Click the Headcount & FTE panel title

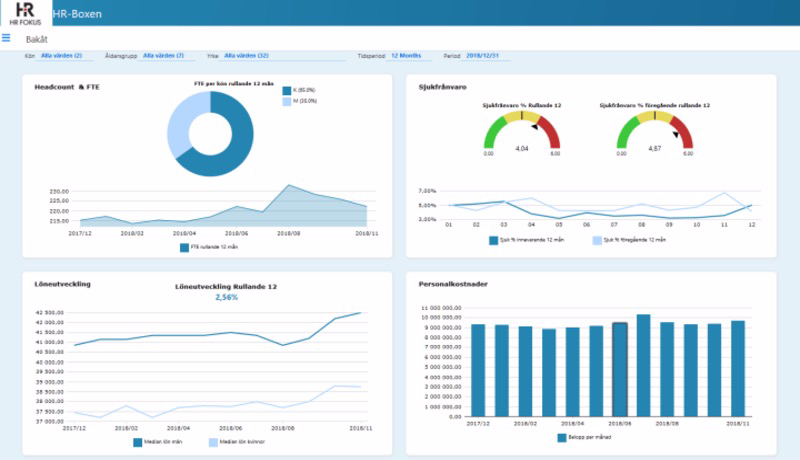[67, 87]
